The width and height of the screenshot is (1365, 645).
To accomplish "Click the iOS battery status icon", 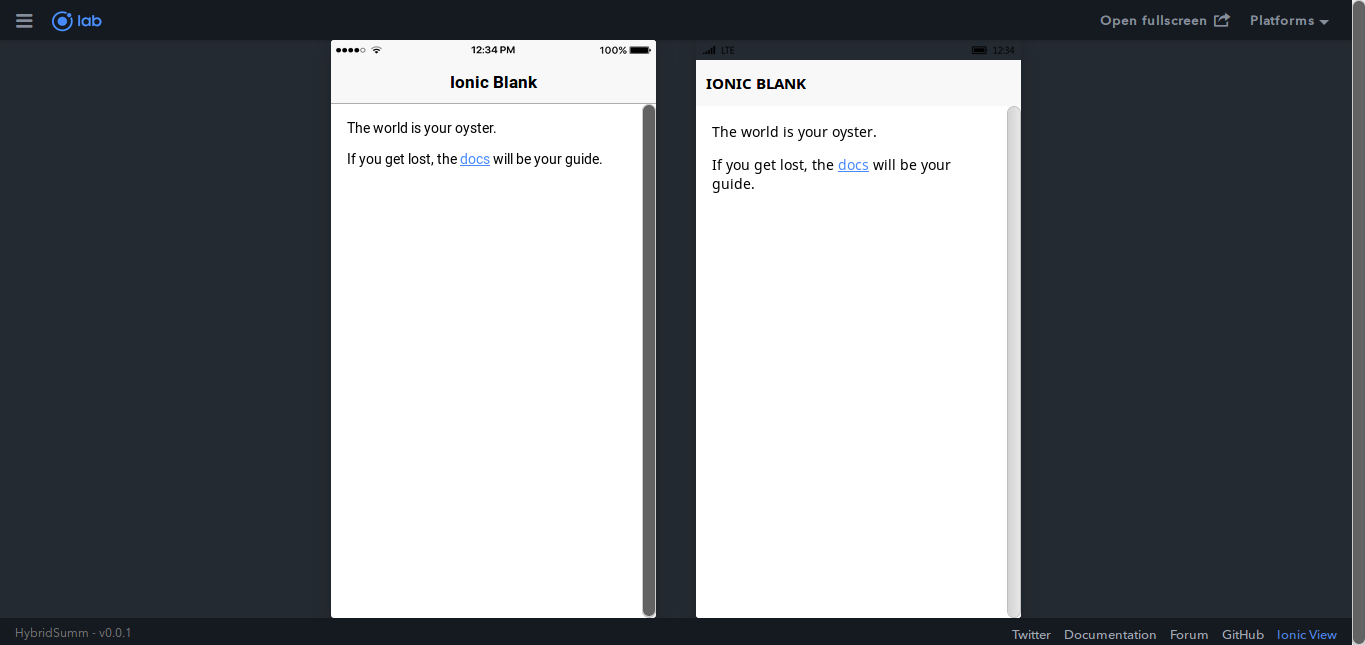I will 640,50.
